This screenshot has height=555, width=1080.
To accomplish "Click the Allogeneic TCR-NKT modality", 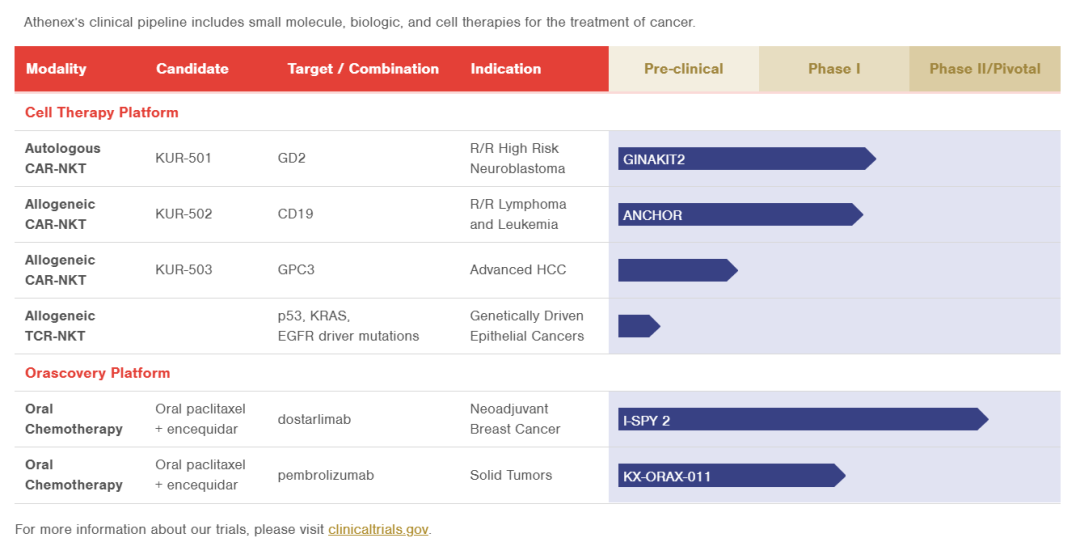I will click(60, 326).
